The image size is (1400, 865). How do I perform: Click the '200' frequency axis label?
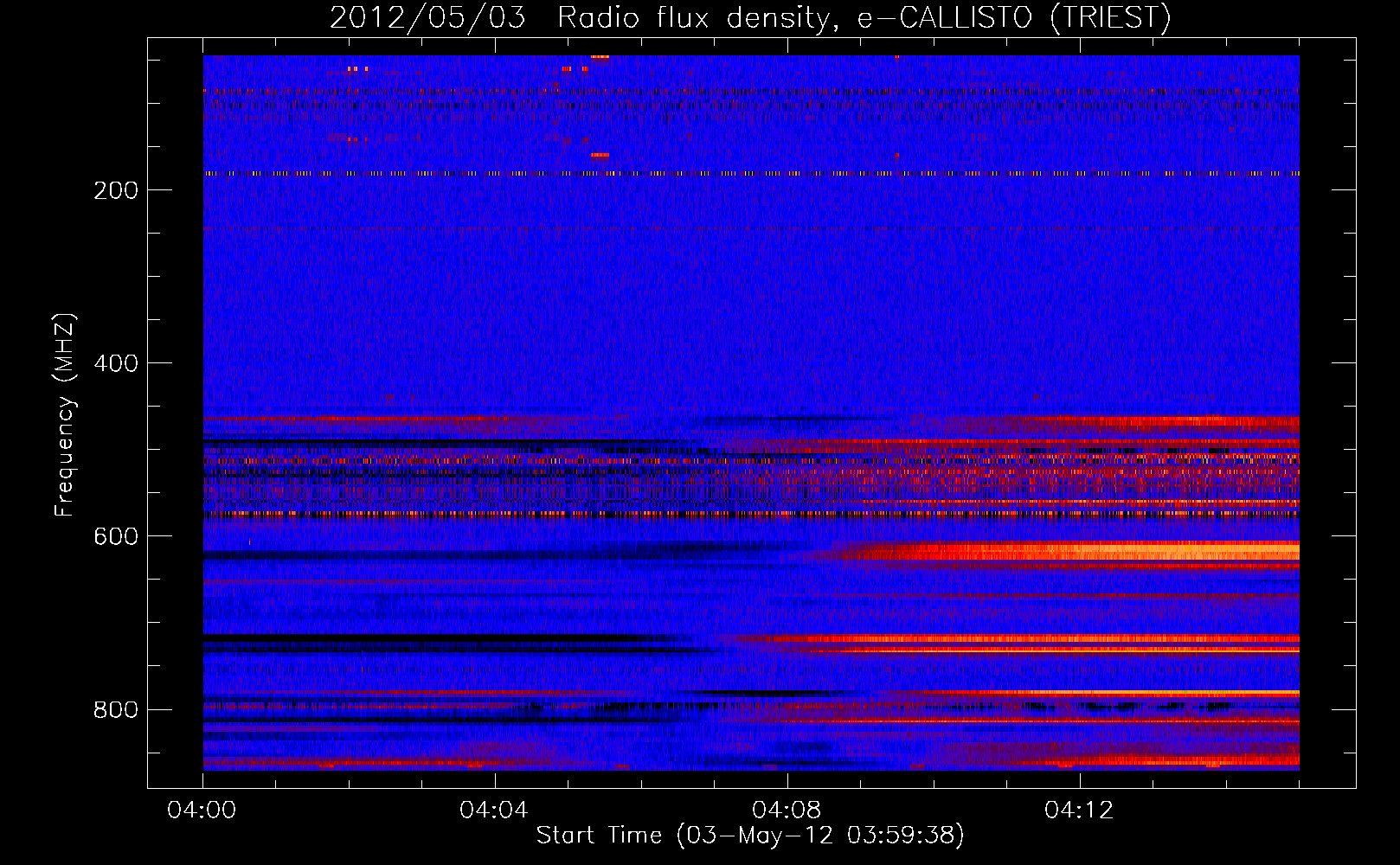[x=116, y=190]
